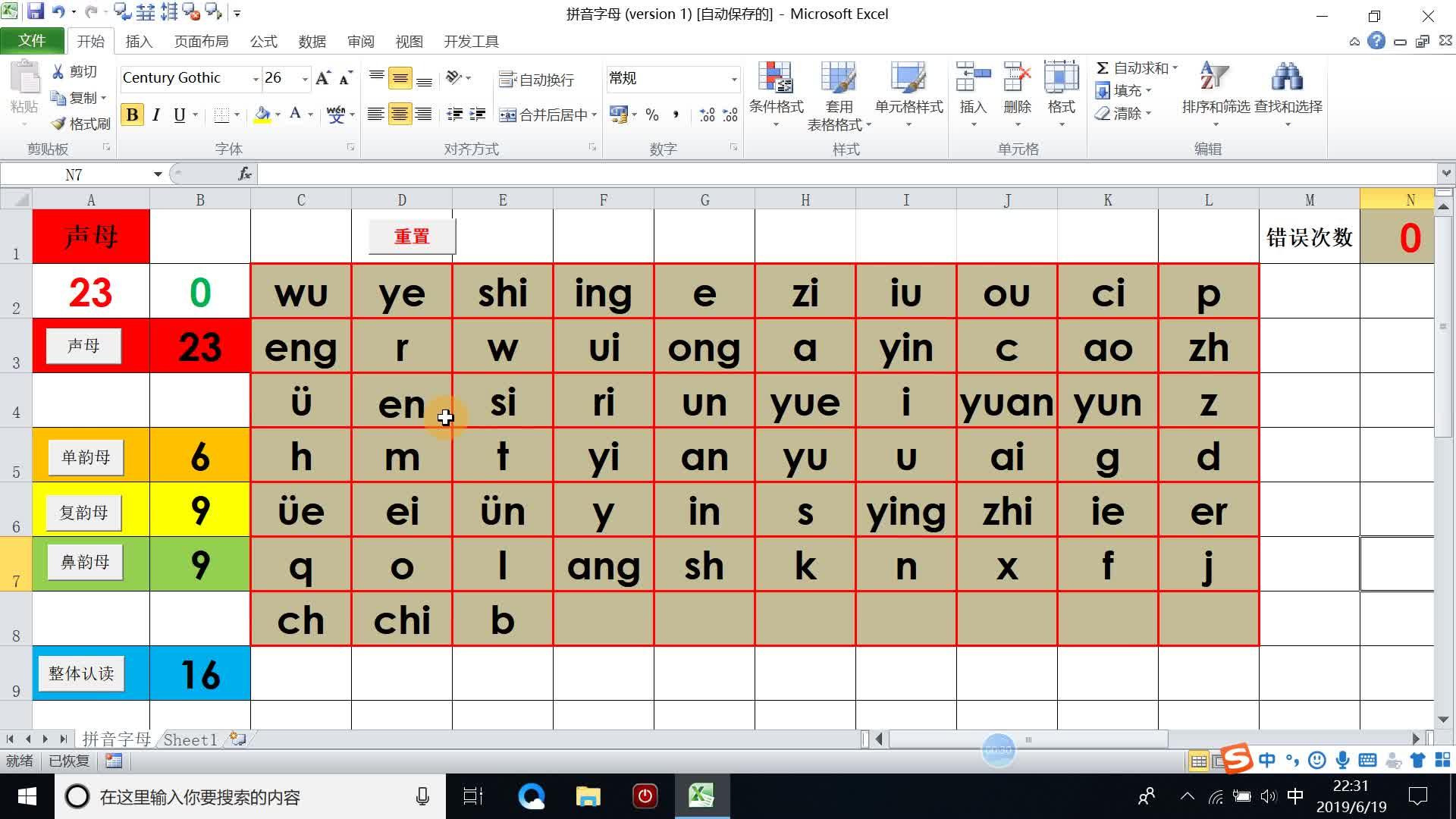Open Find and Select (查找和选择) binoculars
The height and width of the screenshot is (819, 1456).
click(x=1288, y=95)
